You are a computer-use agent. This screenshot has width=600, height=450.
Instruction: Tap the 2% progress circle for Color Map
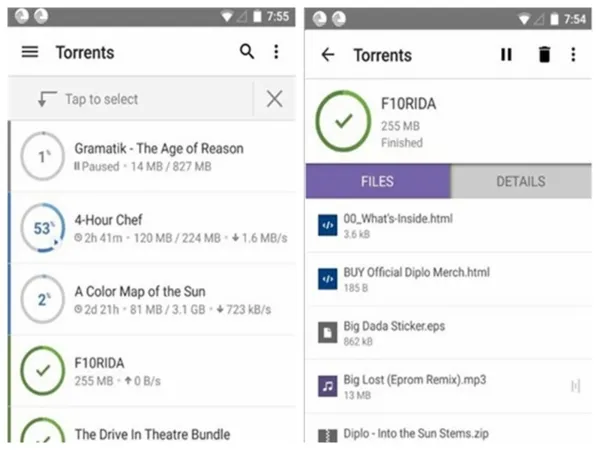click(x=43, y=299)
